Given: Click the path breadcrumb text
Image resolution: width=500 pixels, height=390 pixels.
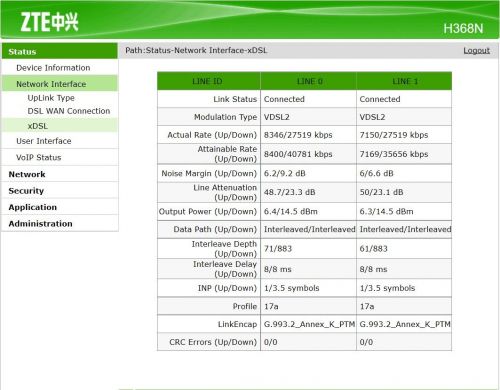Looking at the screenshot, I should 196,50.
